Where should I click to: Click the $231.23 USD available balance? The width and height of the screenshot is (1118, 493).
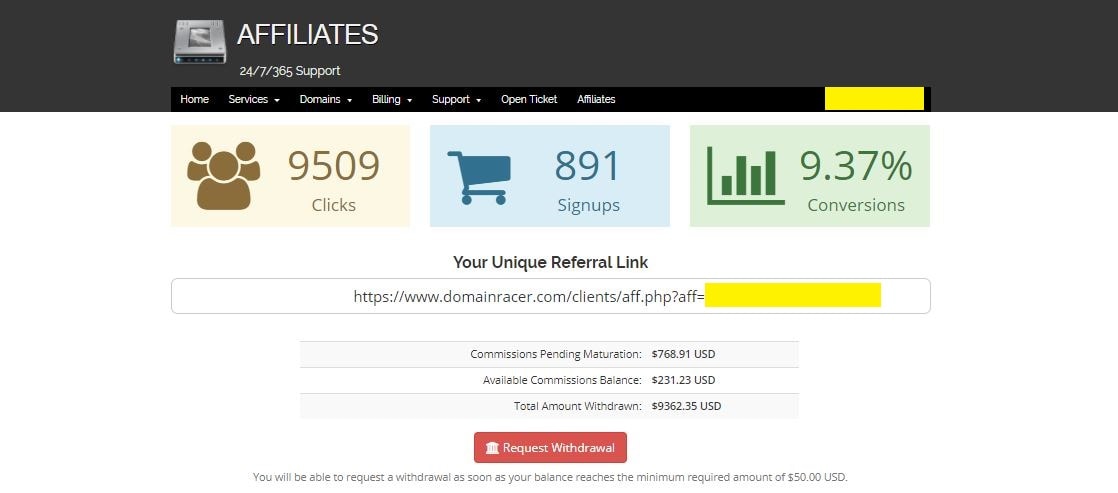point(683,380)
